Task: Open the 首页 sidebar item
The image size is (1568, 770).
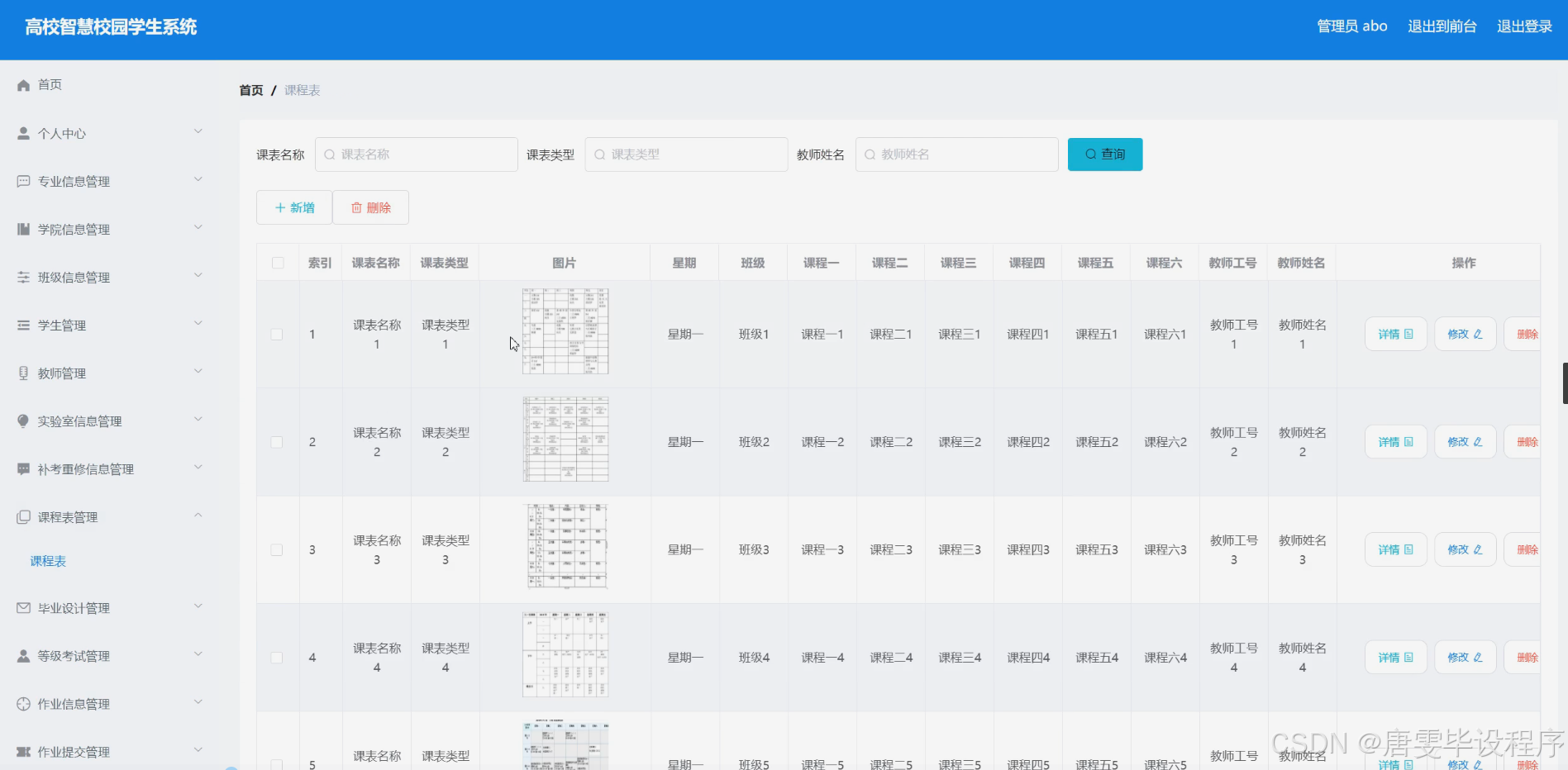Action: coord(50,84)
